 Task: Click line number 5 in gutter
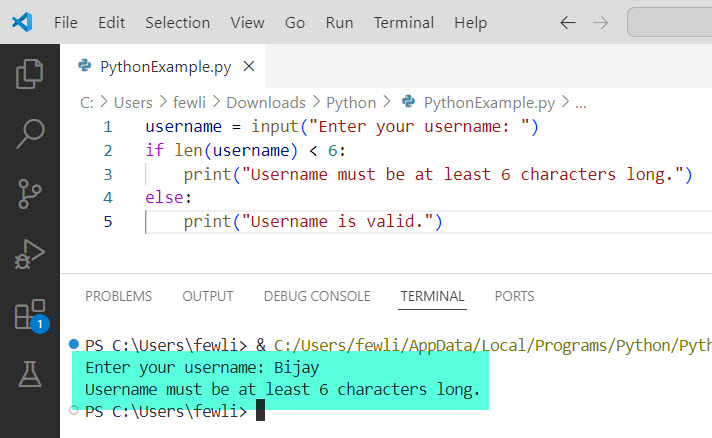tap(108, 221)
